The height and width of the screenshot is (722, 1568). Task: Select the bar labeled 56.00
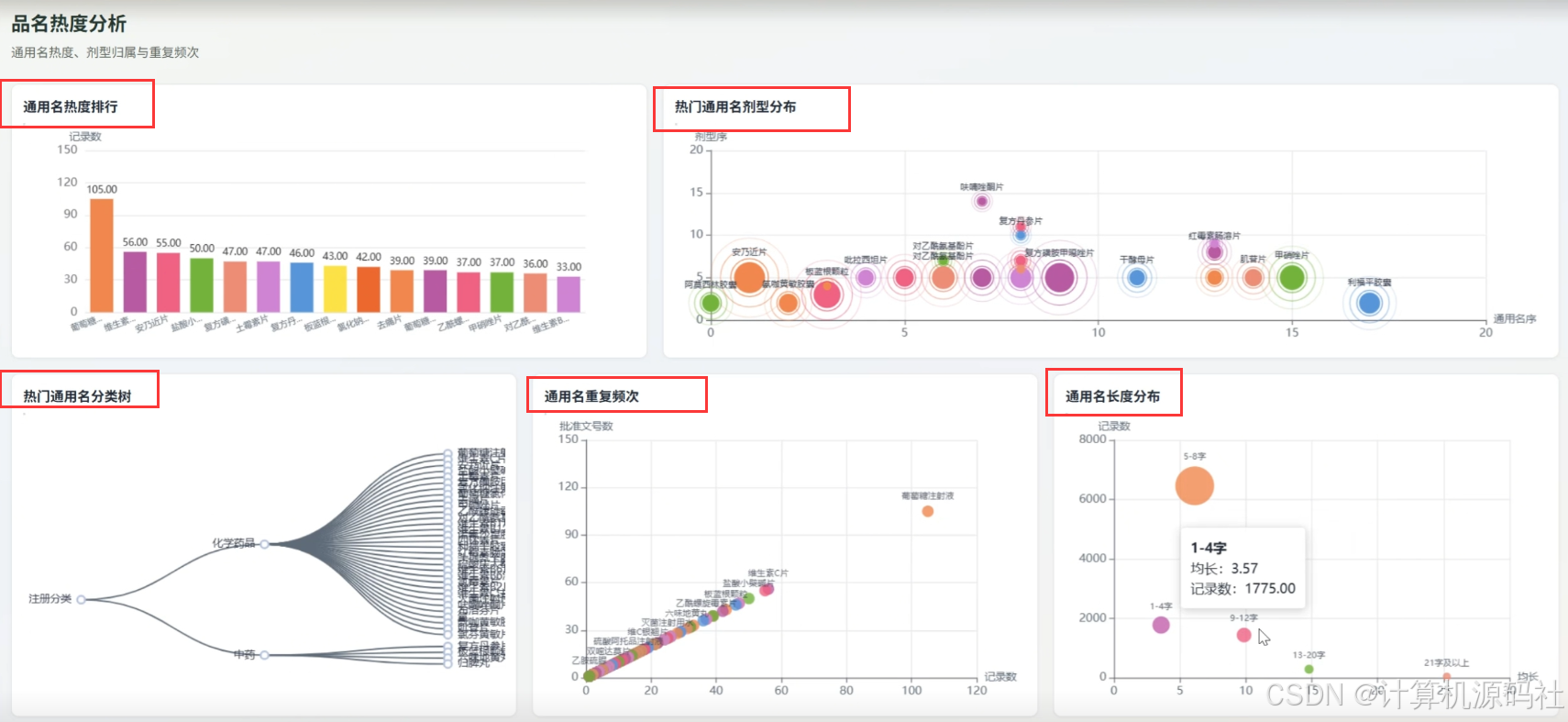click(x=135, y=282)
